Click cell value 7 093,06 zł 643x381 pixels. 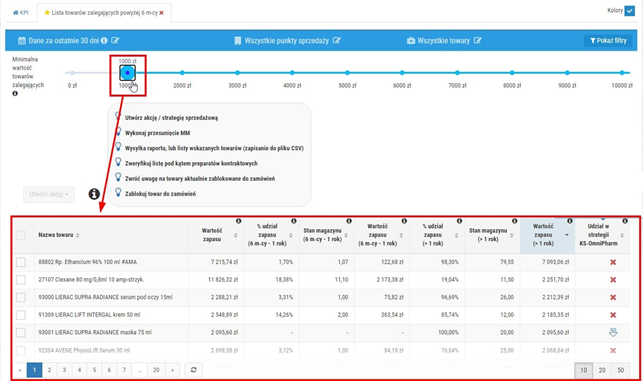555,262
